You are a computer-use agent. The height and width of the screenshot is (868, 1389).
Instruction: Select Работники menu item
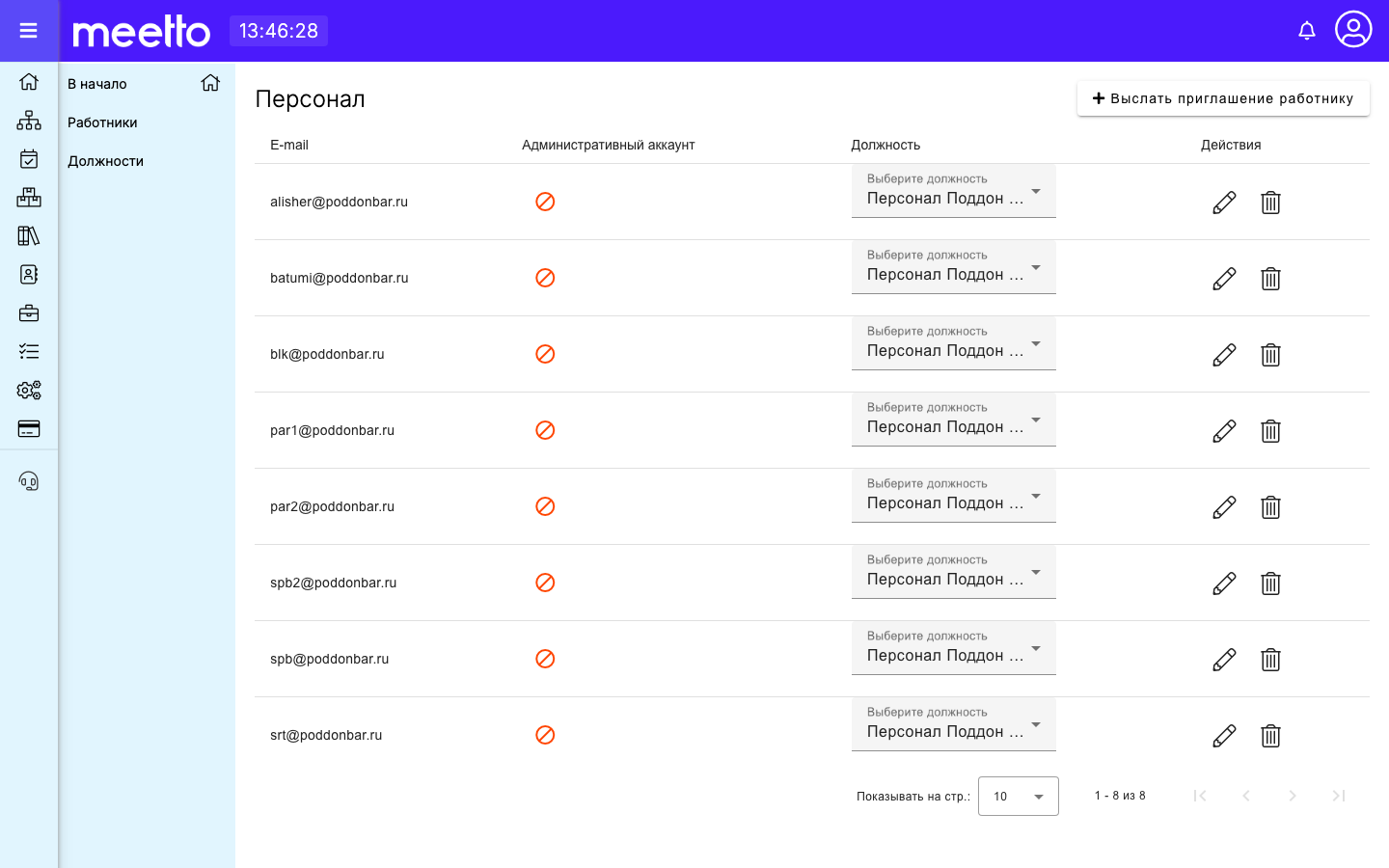click(102, 122)
